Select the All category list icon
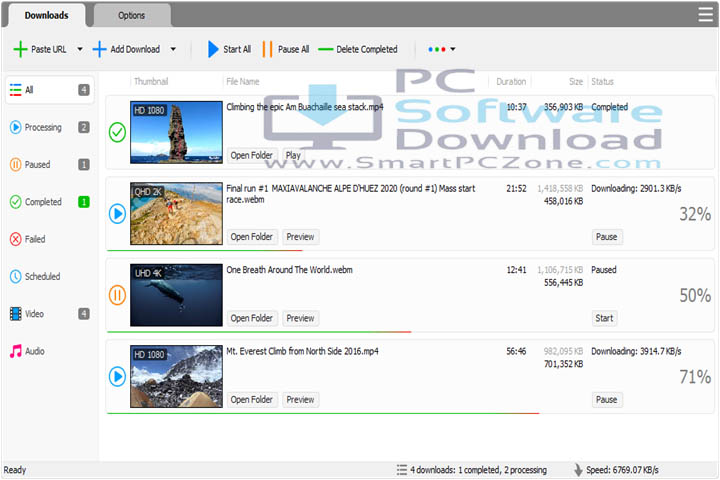This screenshot has height=480, width=720. tap(16, 90)
